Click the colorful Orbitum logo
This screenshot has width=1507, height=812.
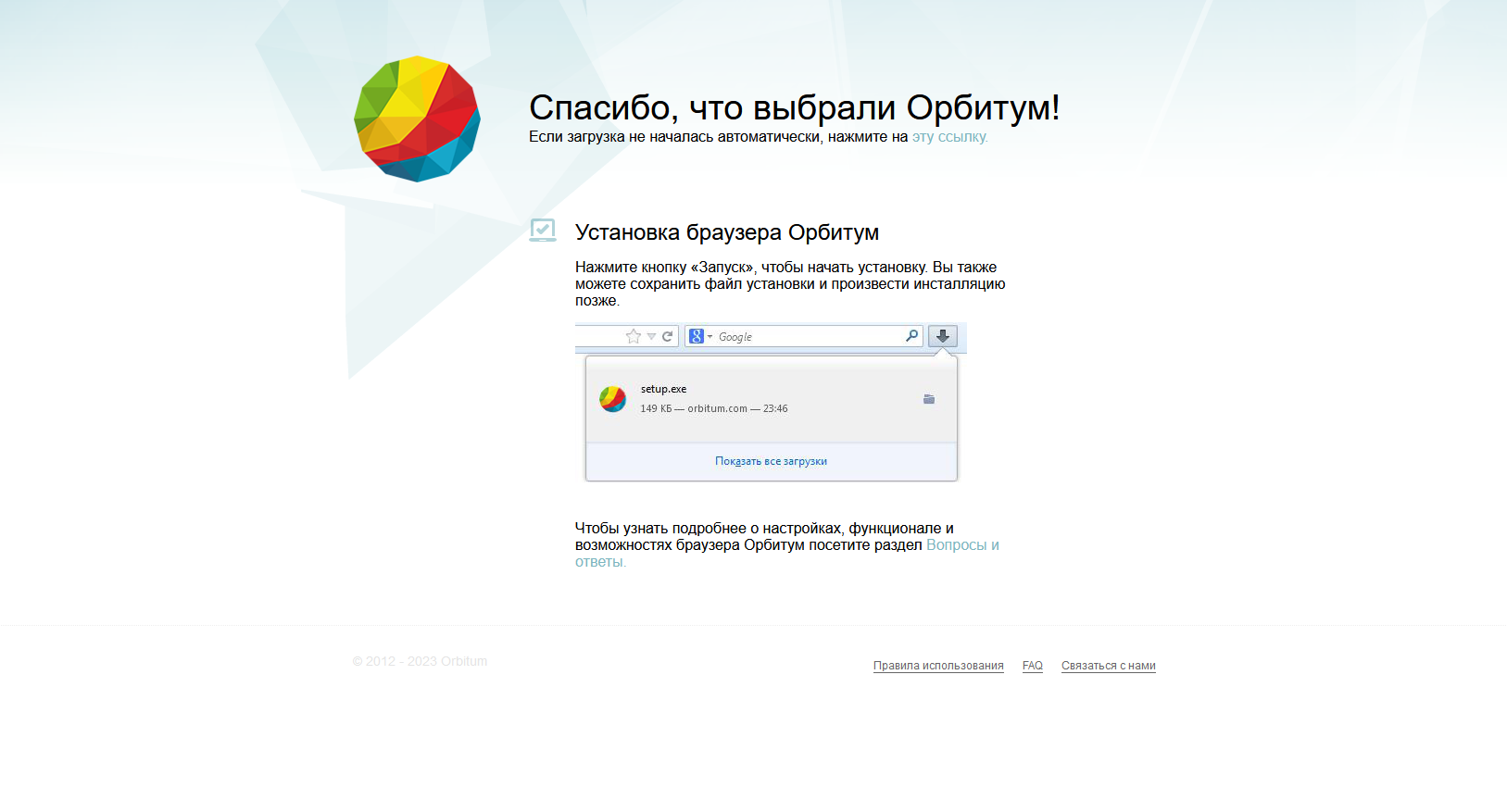pos(417,119)
